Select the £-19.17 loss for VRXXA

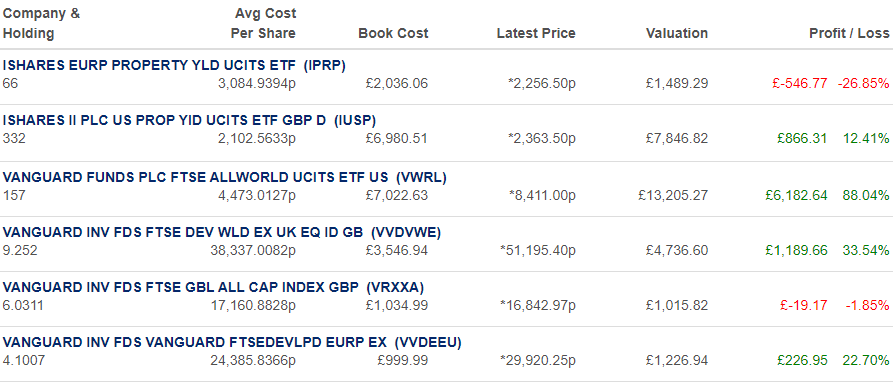pos(804,305)
